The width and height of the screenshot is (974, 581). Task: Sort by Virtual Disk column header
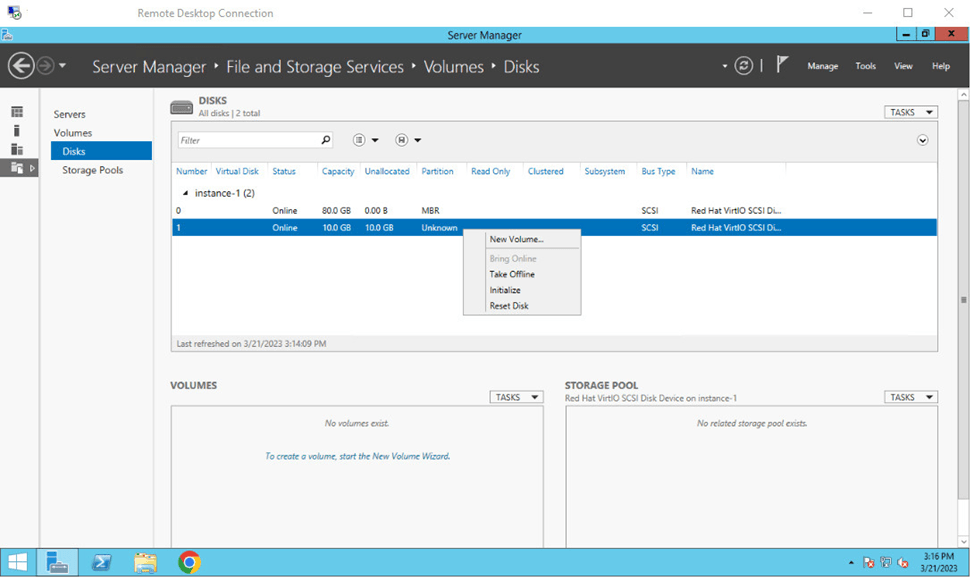237,172
